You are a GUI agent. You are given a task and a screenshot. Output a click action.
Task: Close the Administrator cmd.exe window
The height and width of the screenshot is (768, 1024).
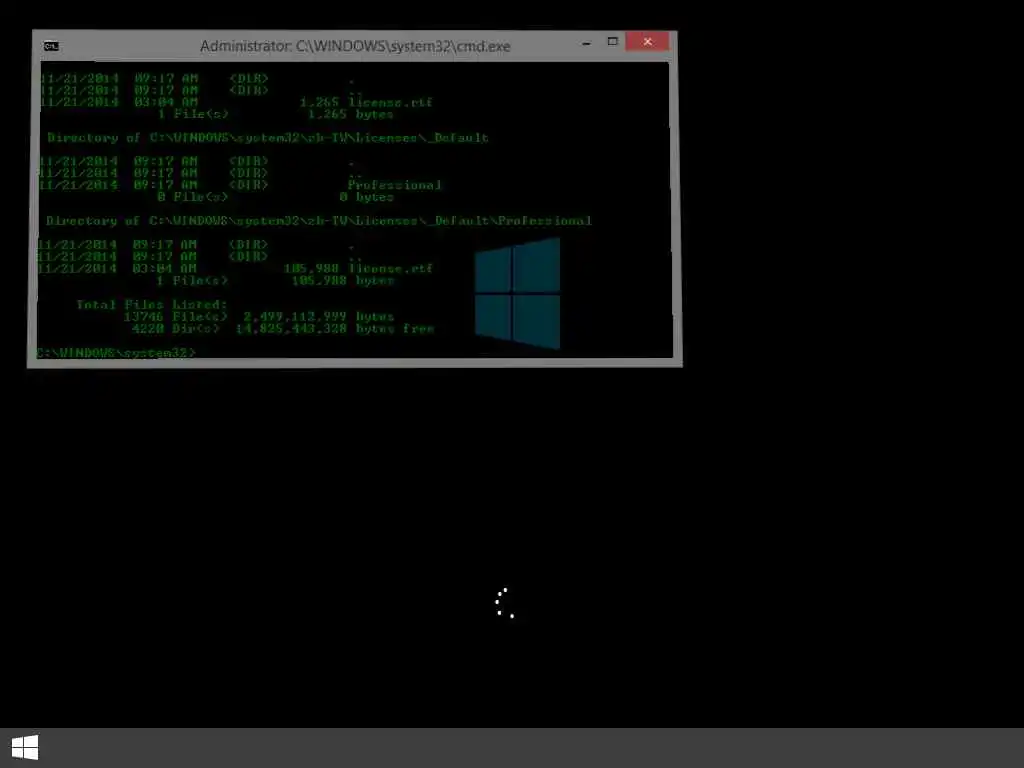tap(647, 42)
